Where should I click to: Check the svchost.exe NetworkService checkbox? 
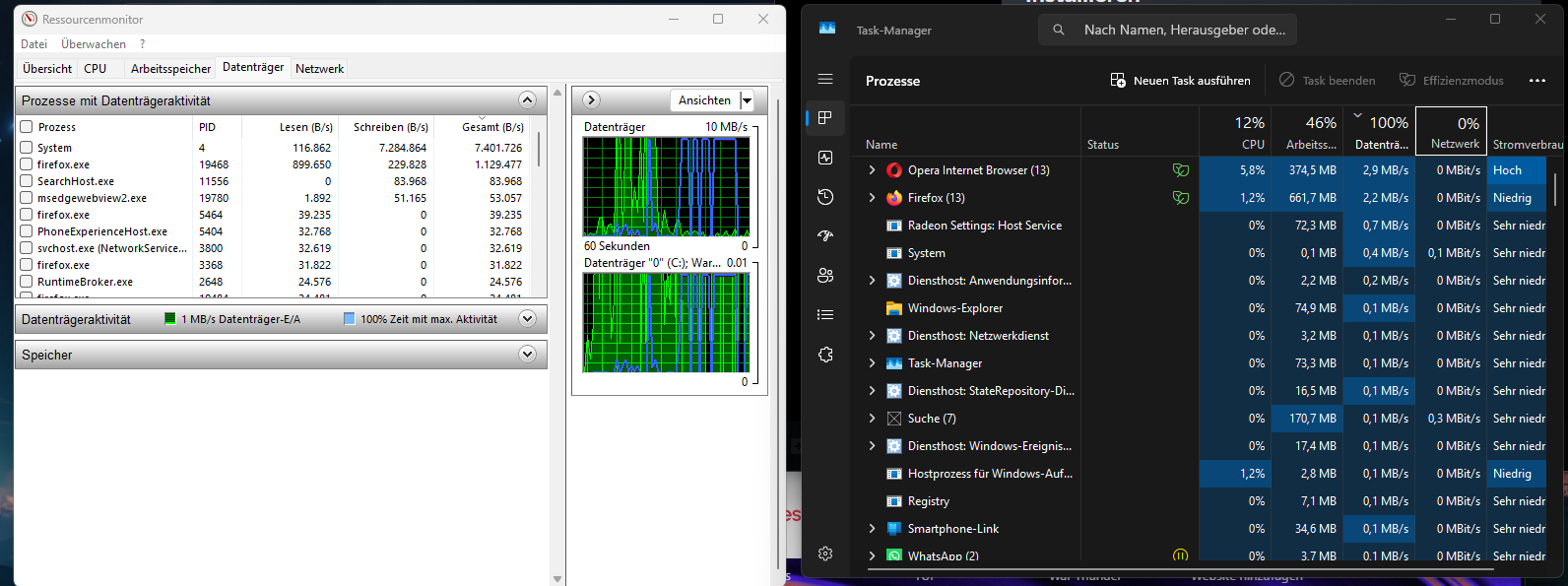pos(27,248)
